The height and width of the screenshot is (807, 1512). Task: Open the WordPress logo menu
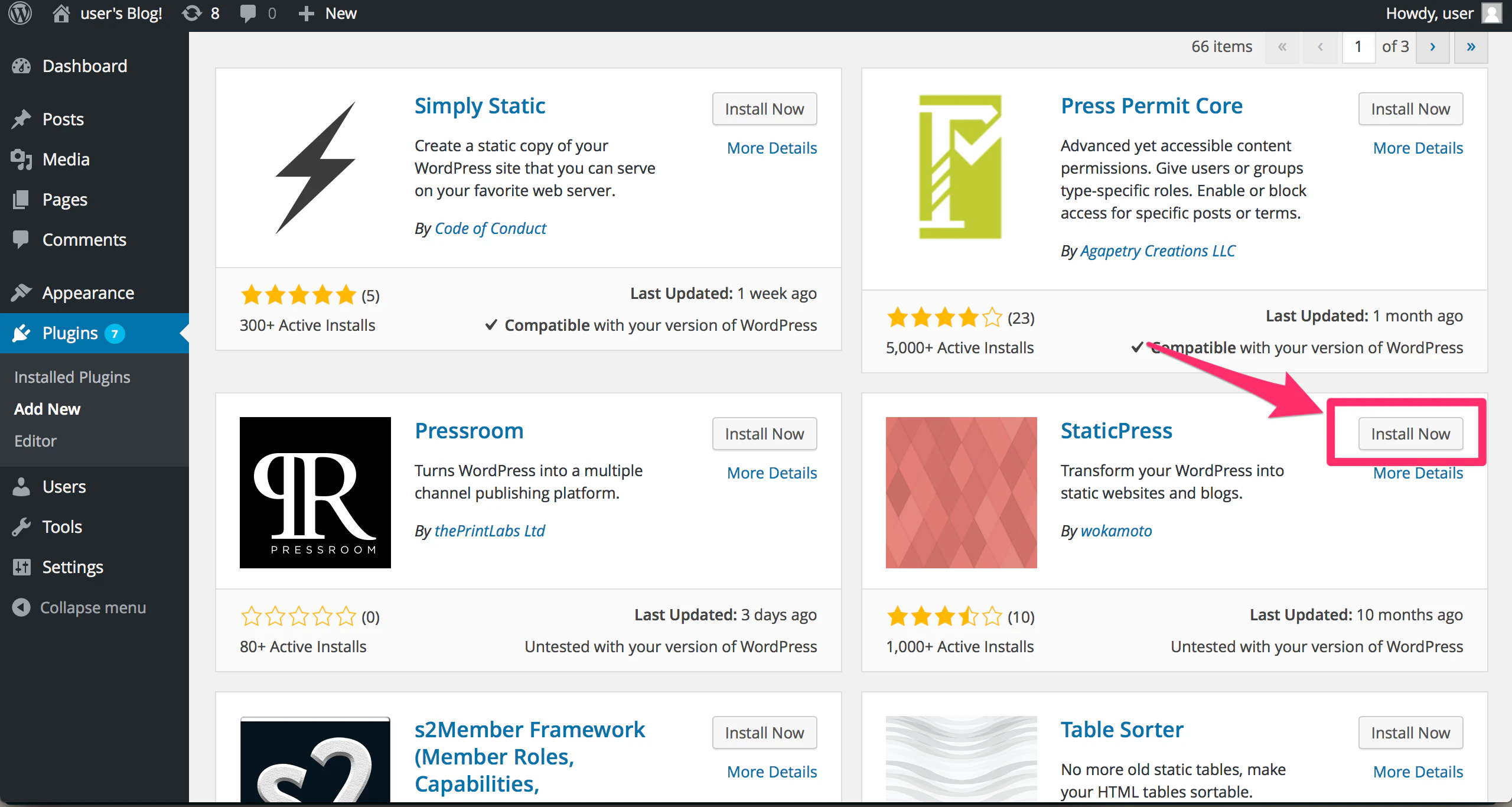21,13
